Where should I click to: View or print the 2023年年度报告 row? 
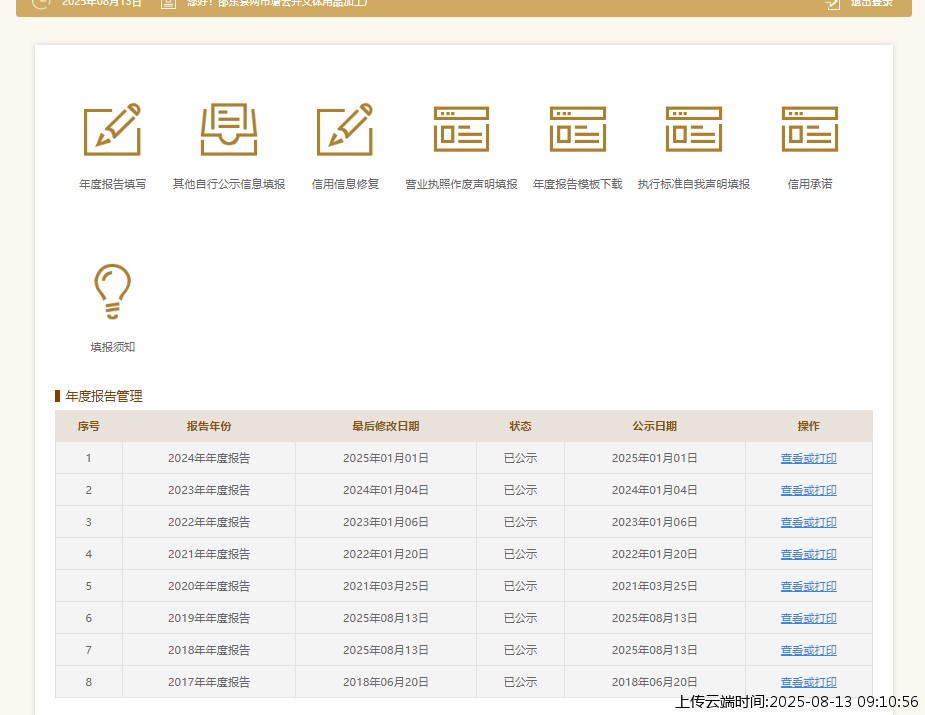808,490
